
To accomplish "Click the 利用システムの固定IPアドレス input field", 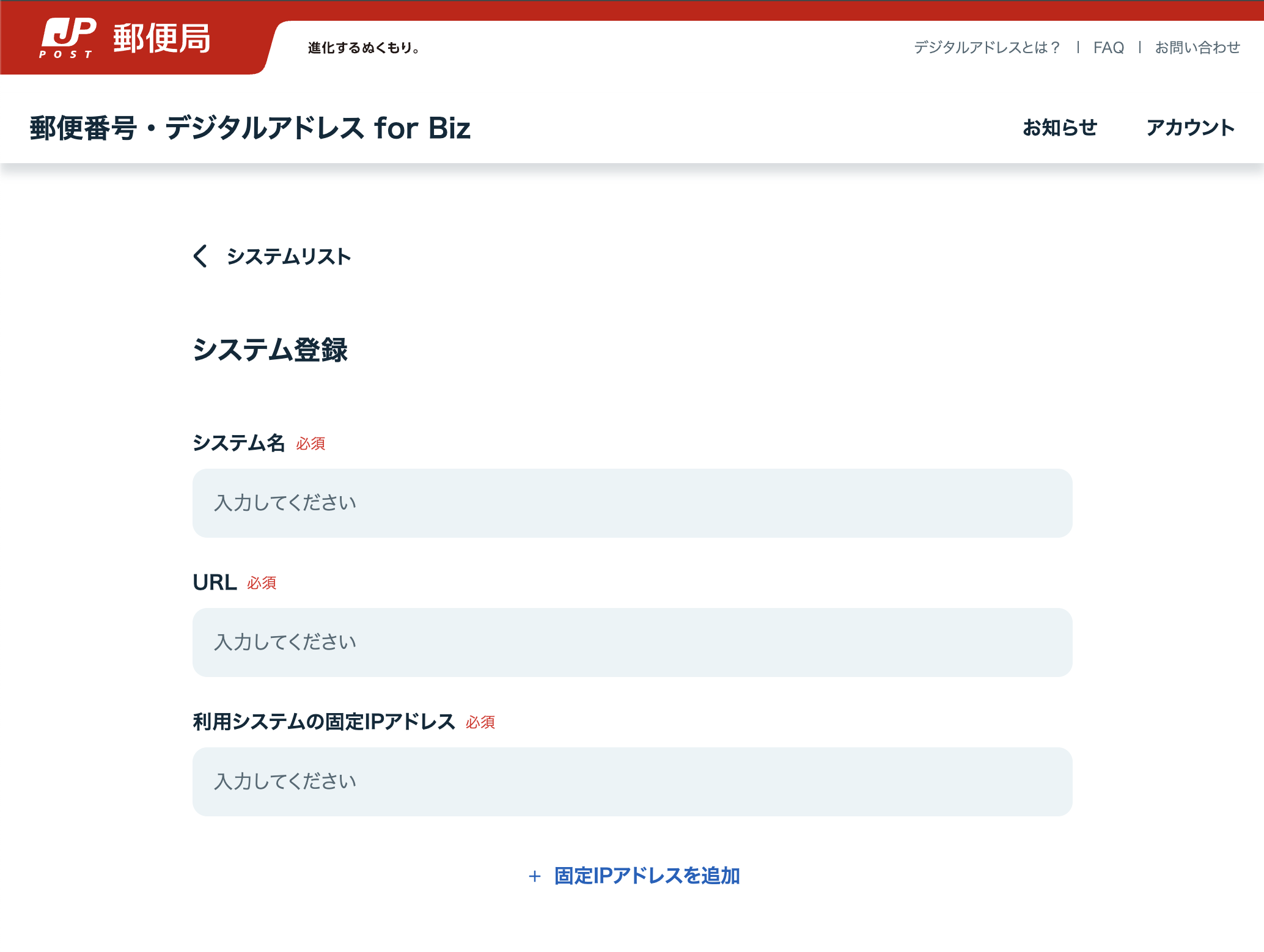I will pos(632,781).
